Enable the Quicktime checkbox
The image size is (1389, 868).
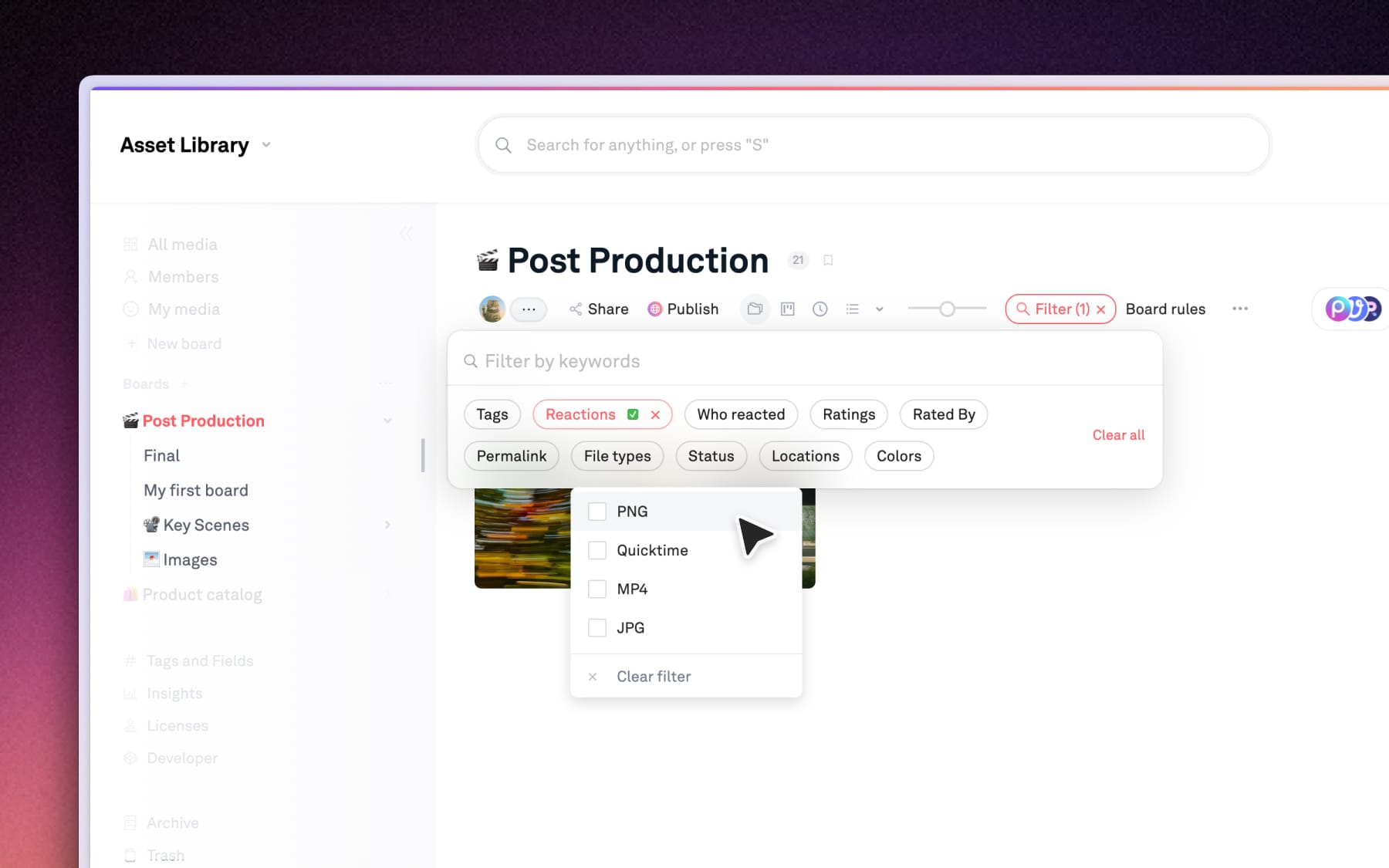pyautogui.click(x=596, y=550)
